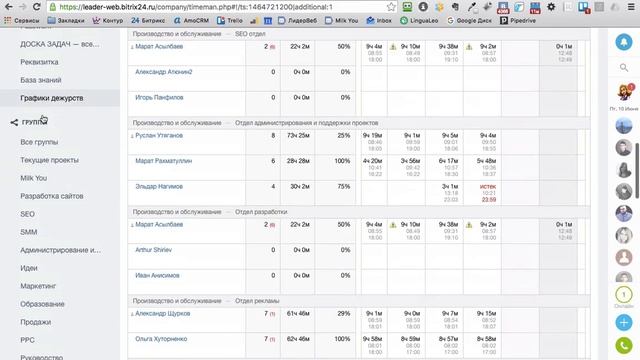Open the Закладки bookmarks folder
This screenshot has width=640, height=360.
[x=66, y=20]
